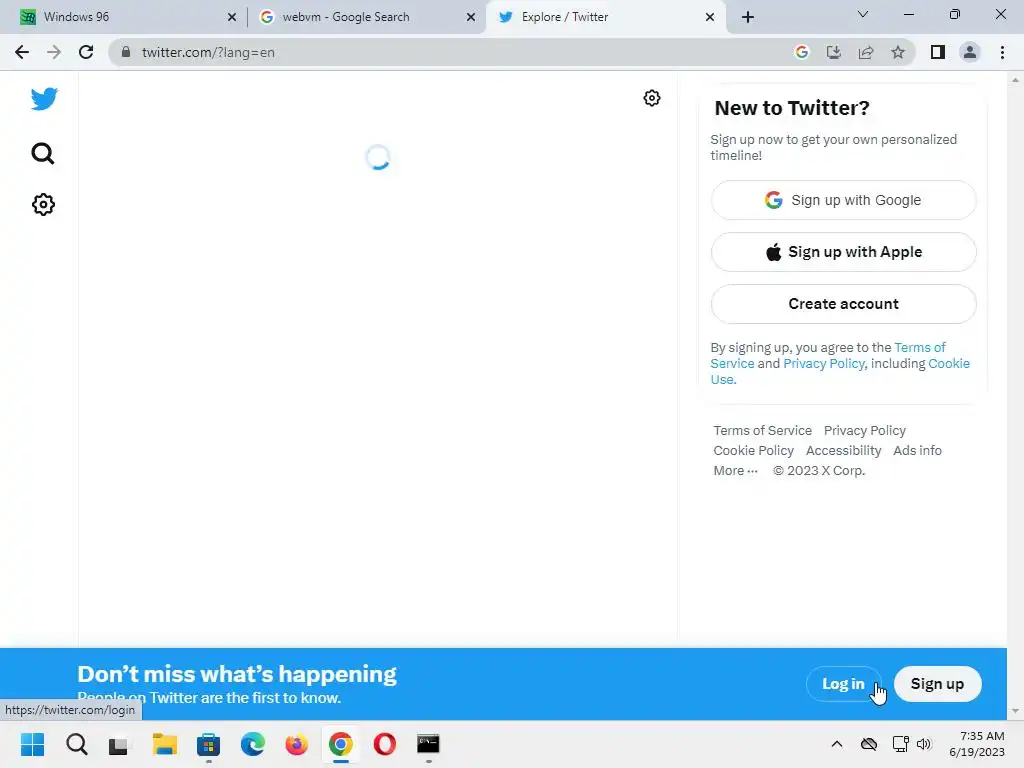This screenshot has width=1024, height=768.
Task: Open Settings gear in the Twitter sidebar
Action: coord(43,204)
